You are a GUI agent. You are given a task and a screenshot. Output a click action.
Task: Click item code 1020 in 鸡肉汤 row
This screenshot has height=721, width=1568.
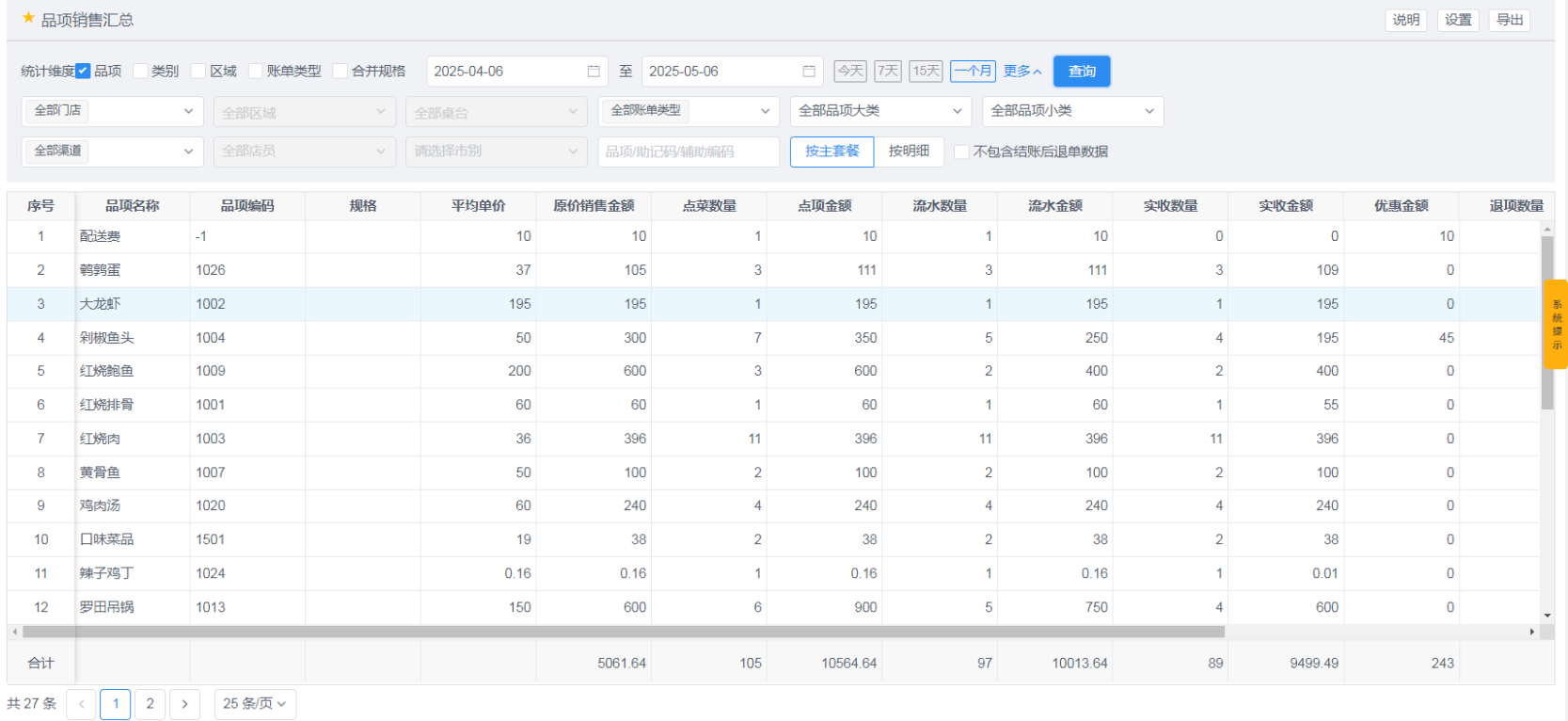click(211, 505)
